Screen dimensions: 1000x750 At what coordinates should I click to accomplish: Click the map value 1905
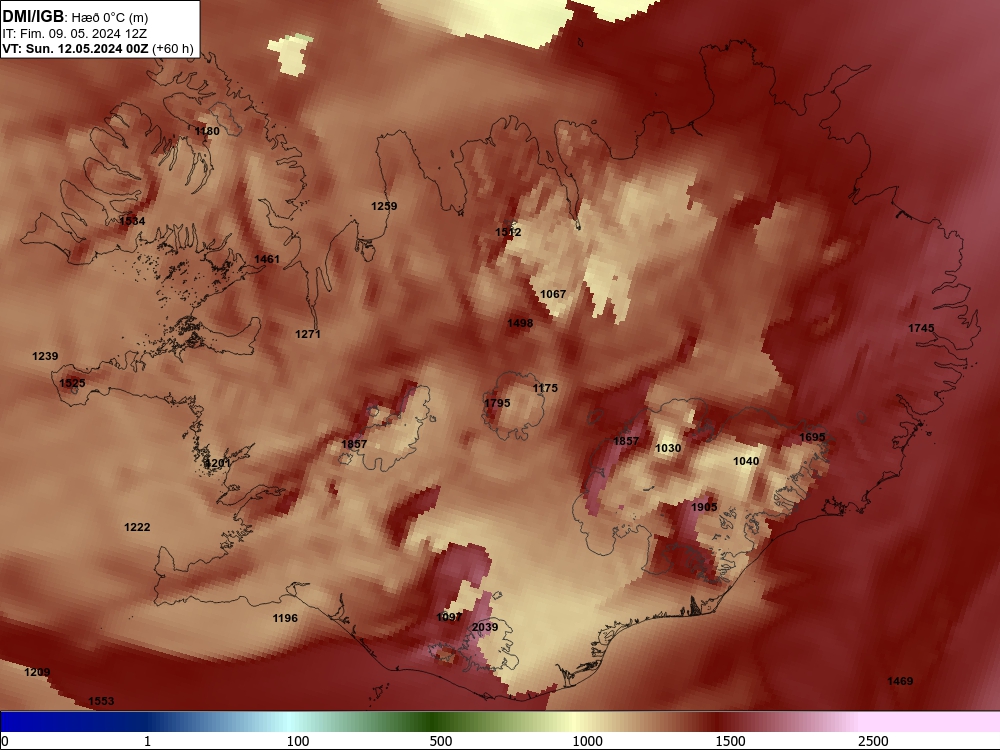pyautogui.click(x=704, y=507)
